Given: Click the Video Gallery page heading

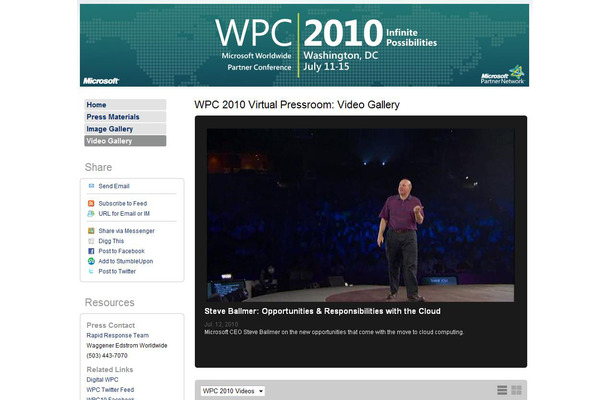Looking at the screenshot, I should click(297, 105).
